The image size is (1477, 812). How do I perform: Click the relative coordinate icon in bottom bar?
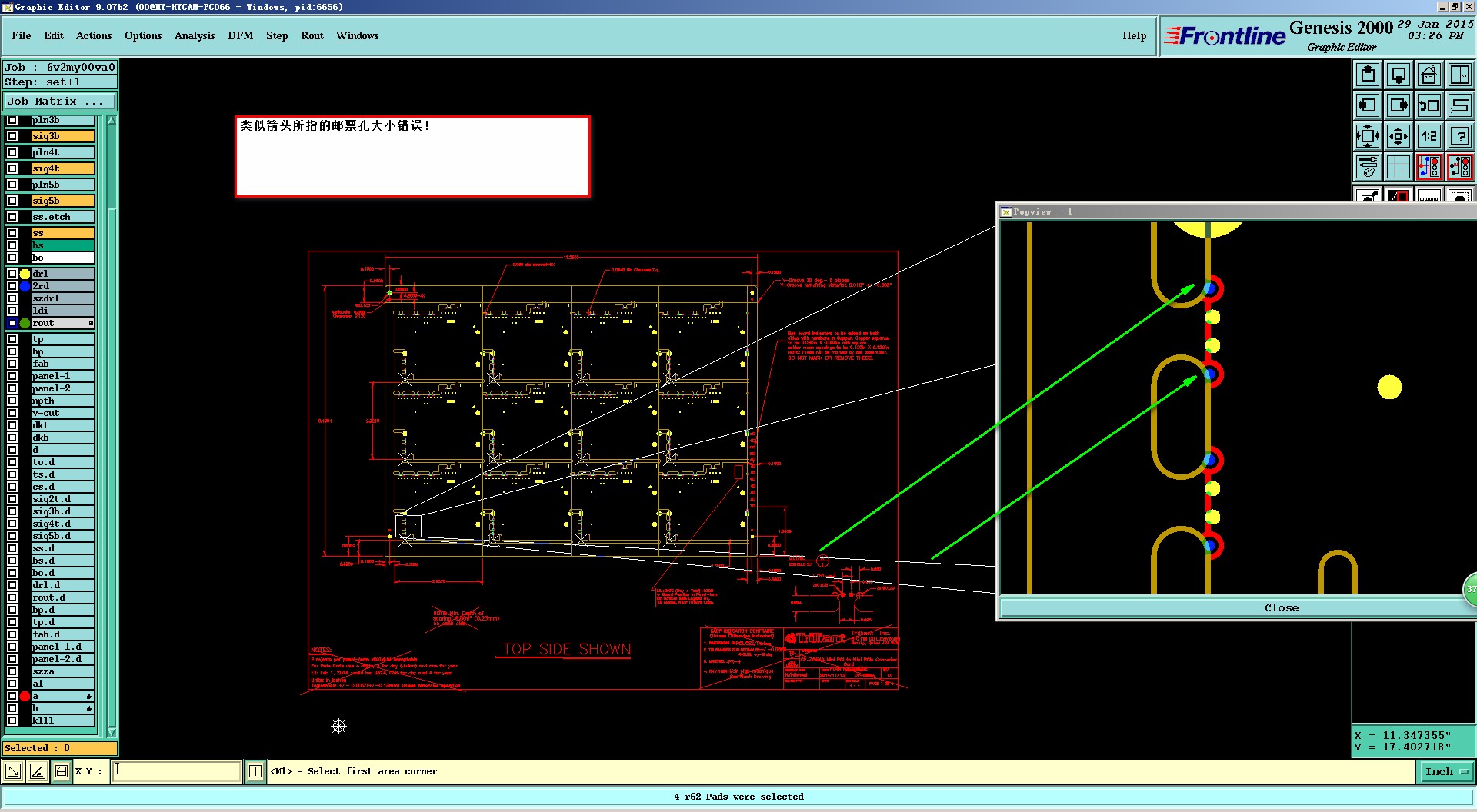(37, 771)
